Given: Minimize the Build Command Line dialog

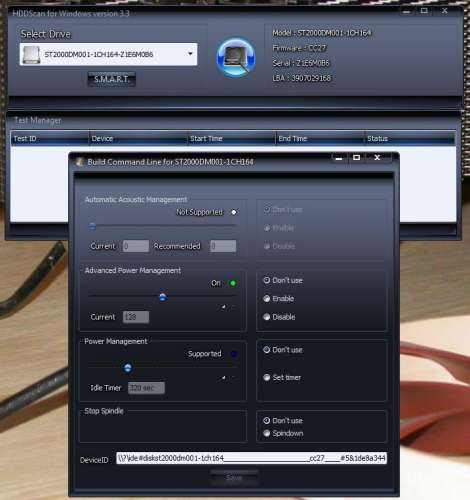Looking at the screenshot, I should click(x=339, y=158).
